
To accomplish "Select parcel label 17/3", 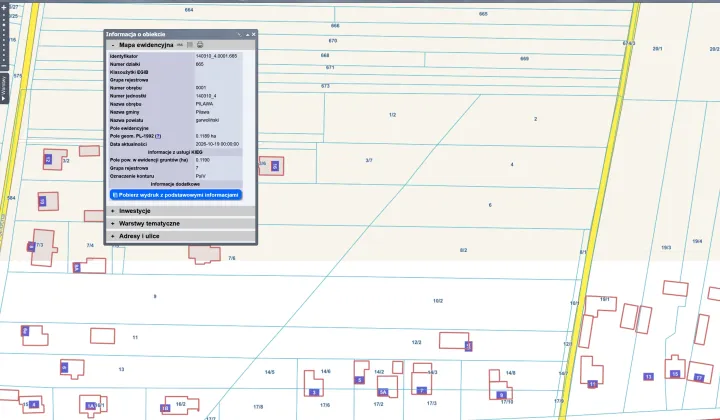I will (x=432, y=403).
